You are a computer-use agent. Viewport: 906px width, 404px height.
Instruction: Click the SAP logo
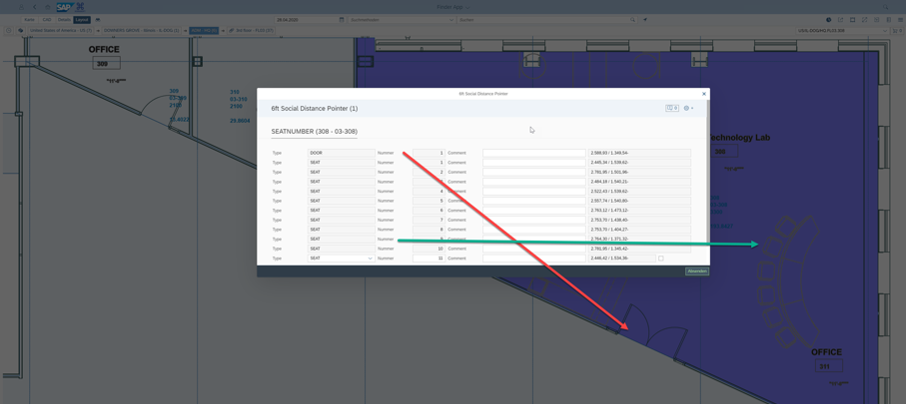pos(64,7)
